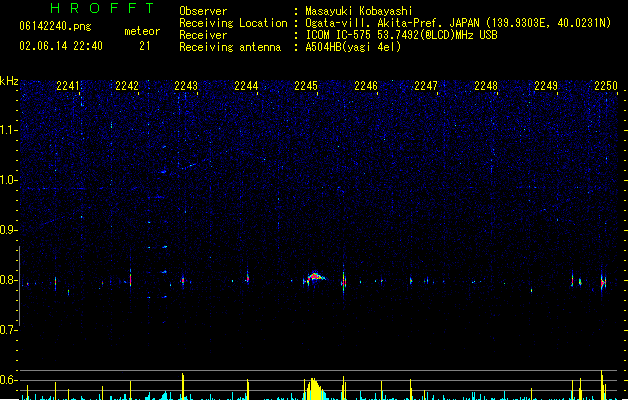Click the Observer label
The width and height of the screenshot is (629, 400).
(203, 11)
